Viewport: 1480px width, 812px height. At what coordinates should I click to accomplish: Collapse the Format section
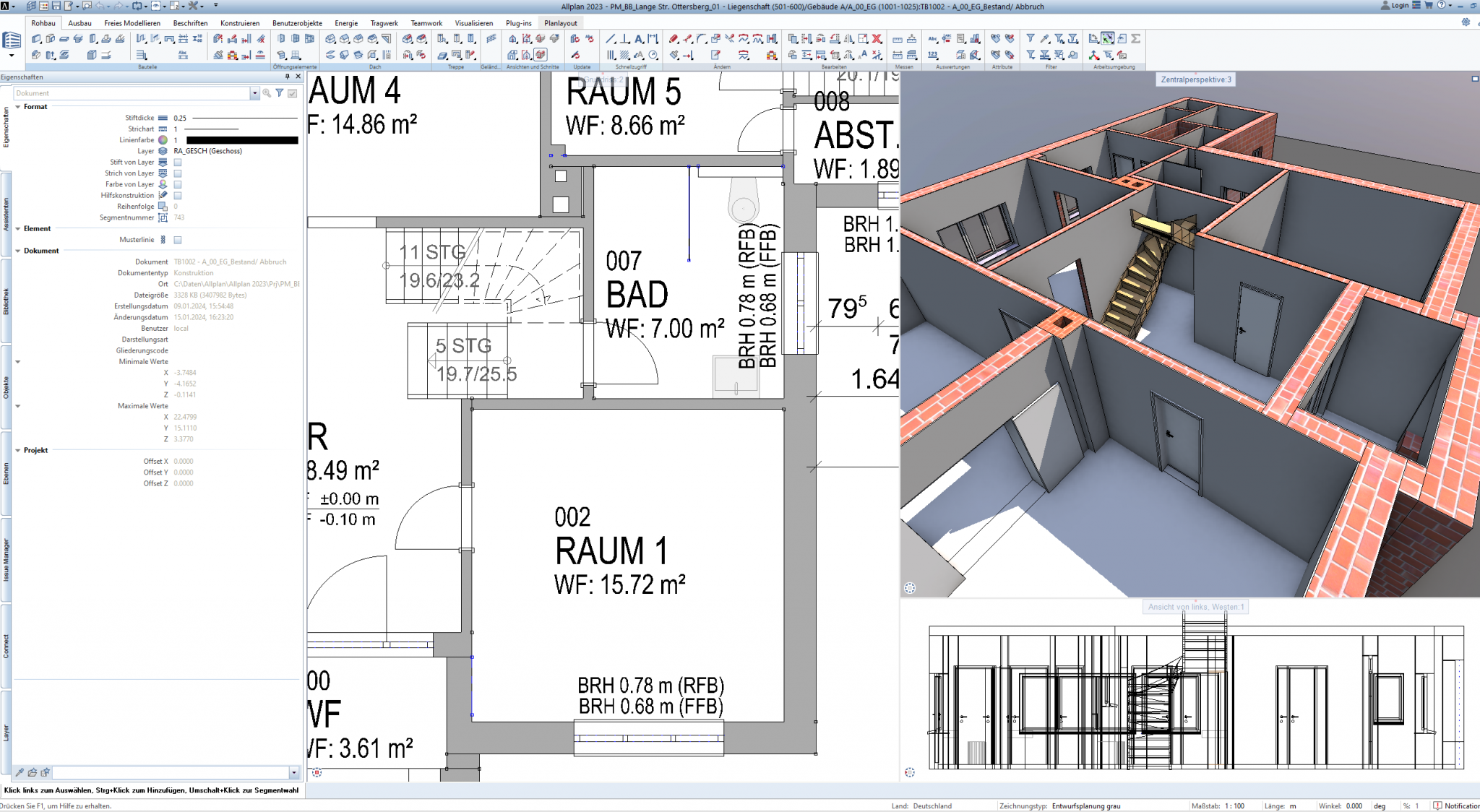[x=18, y=107]
